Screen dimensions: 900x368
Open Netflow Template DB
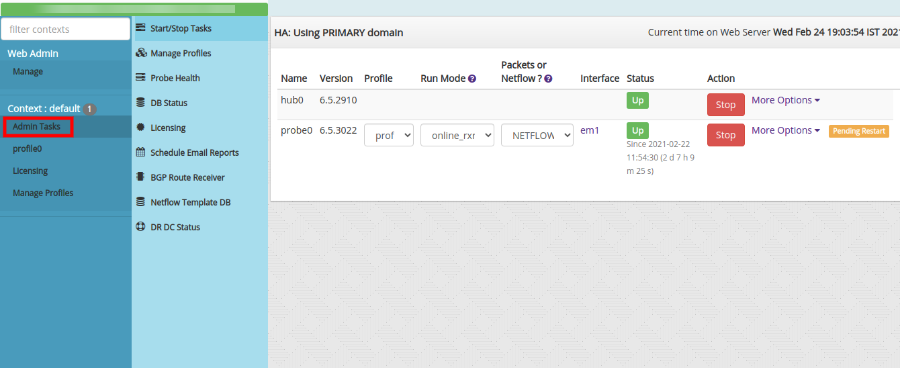pyautogui.click(x=199, y=202)
